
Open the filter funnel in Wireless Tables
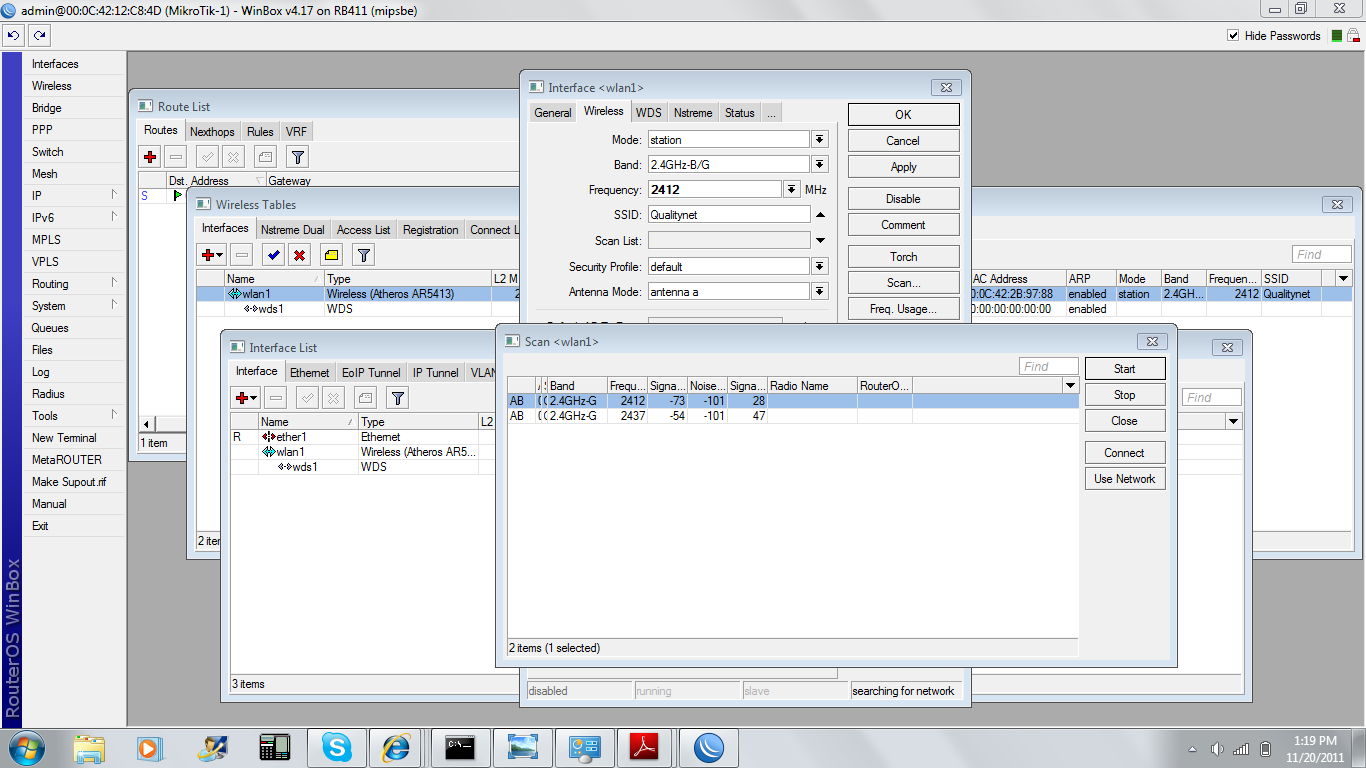point(364,254)
